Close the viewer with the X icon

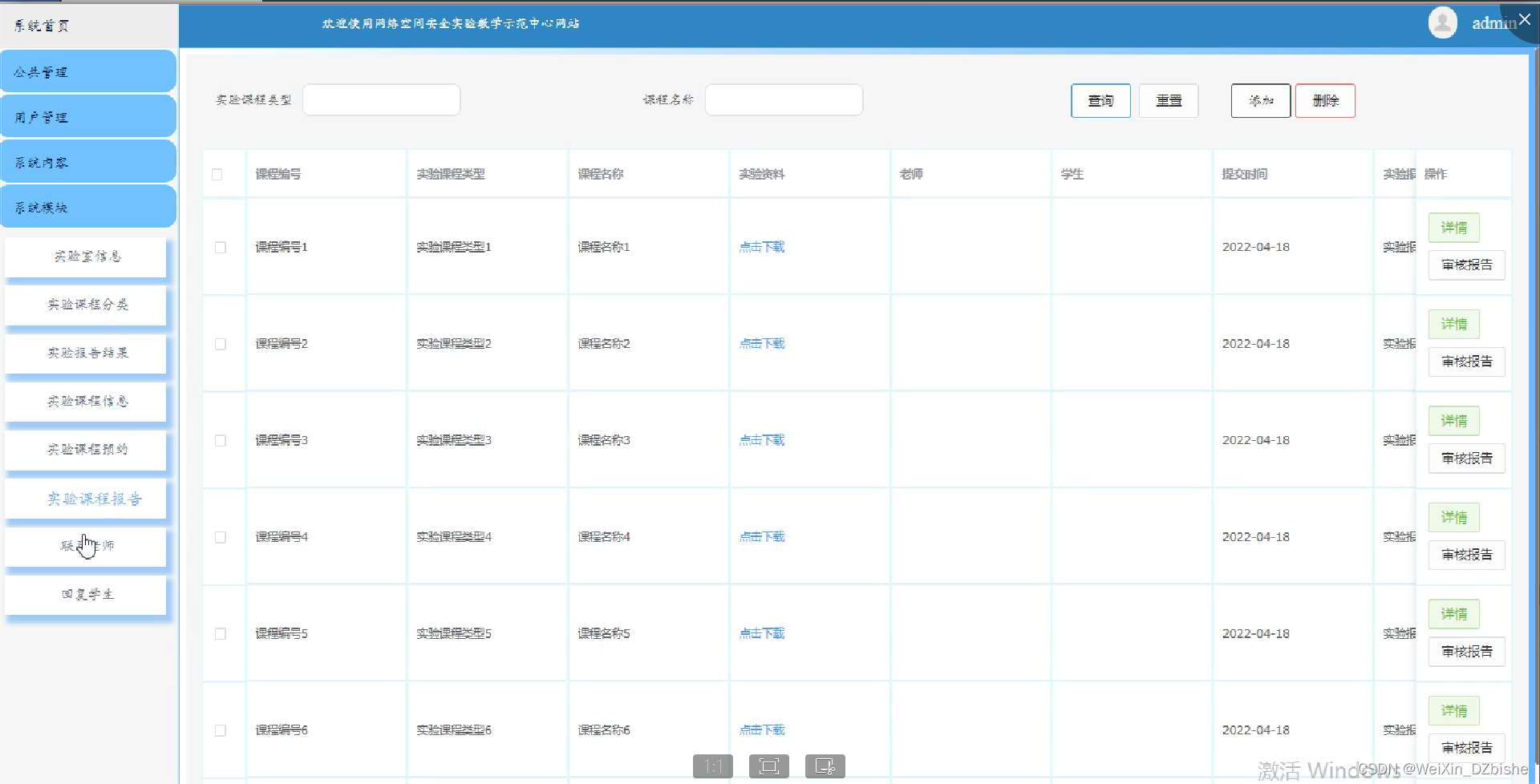tap(1525, 19)
